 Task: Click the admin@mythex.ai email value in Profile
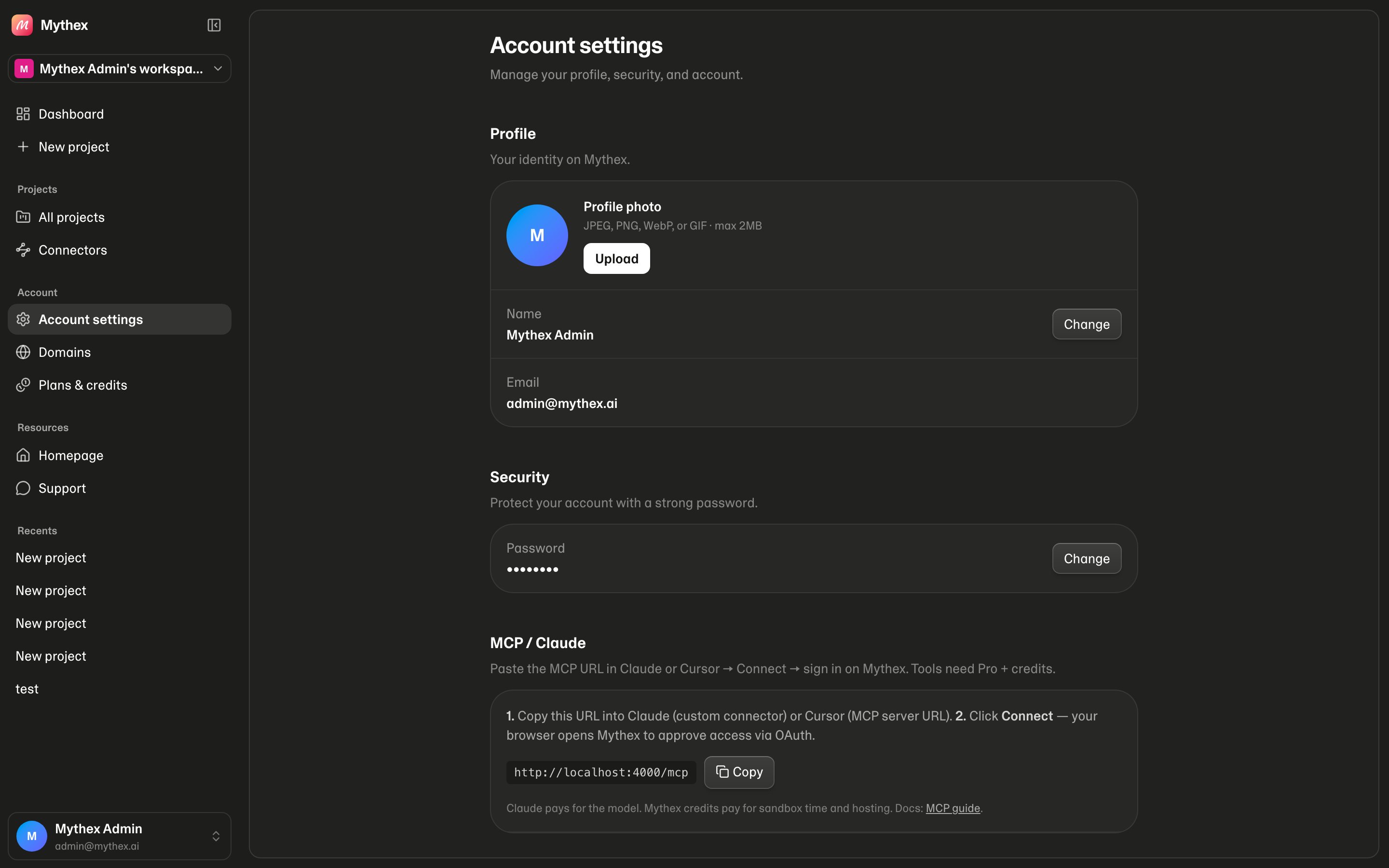tap(562, 404)
